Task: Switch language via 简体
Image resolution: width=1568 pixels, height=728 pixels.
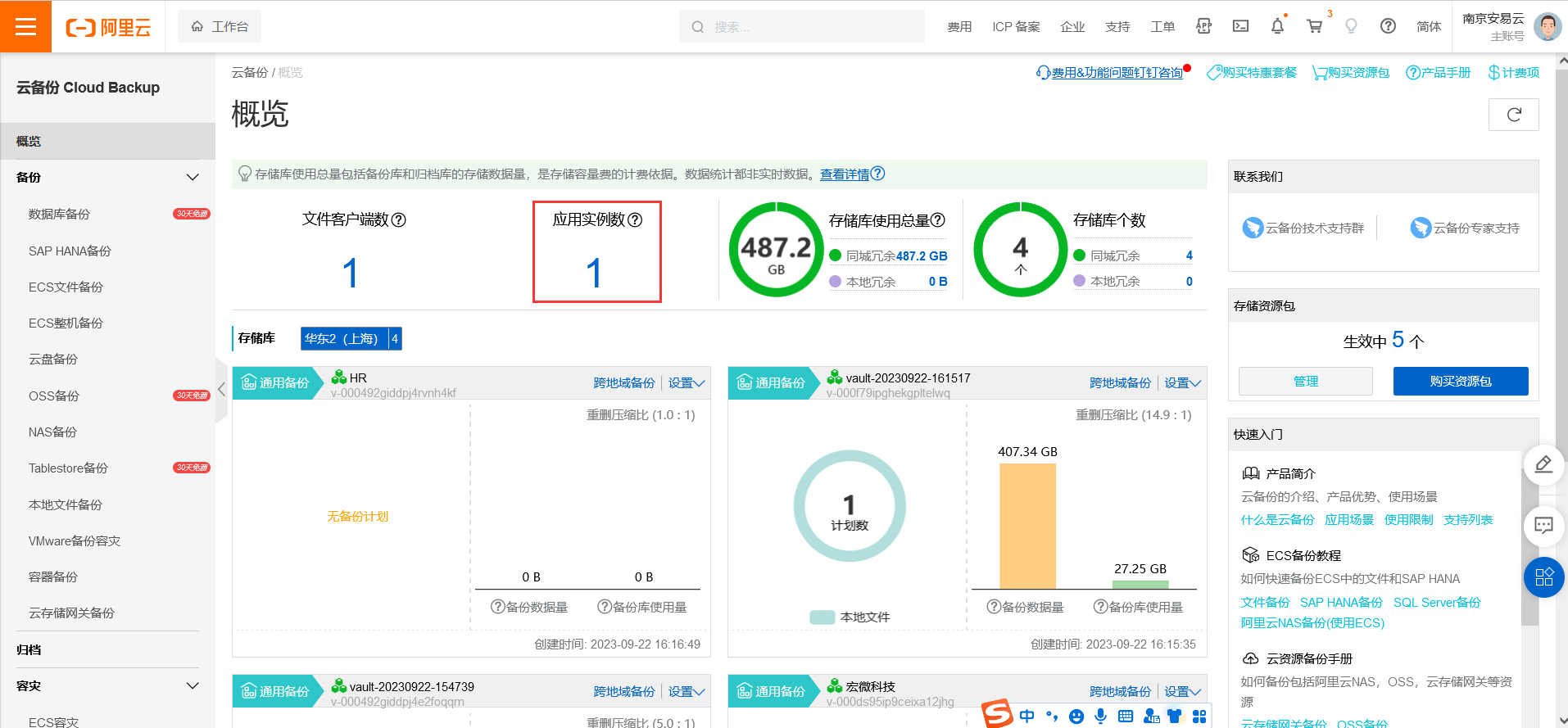Action: click(1429, 26)
